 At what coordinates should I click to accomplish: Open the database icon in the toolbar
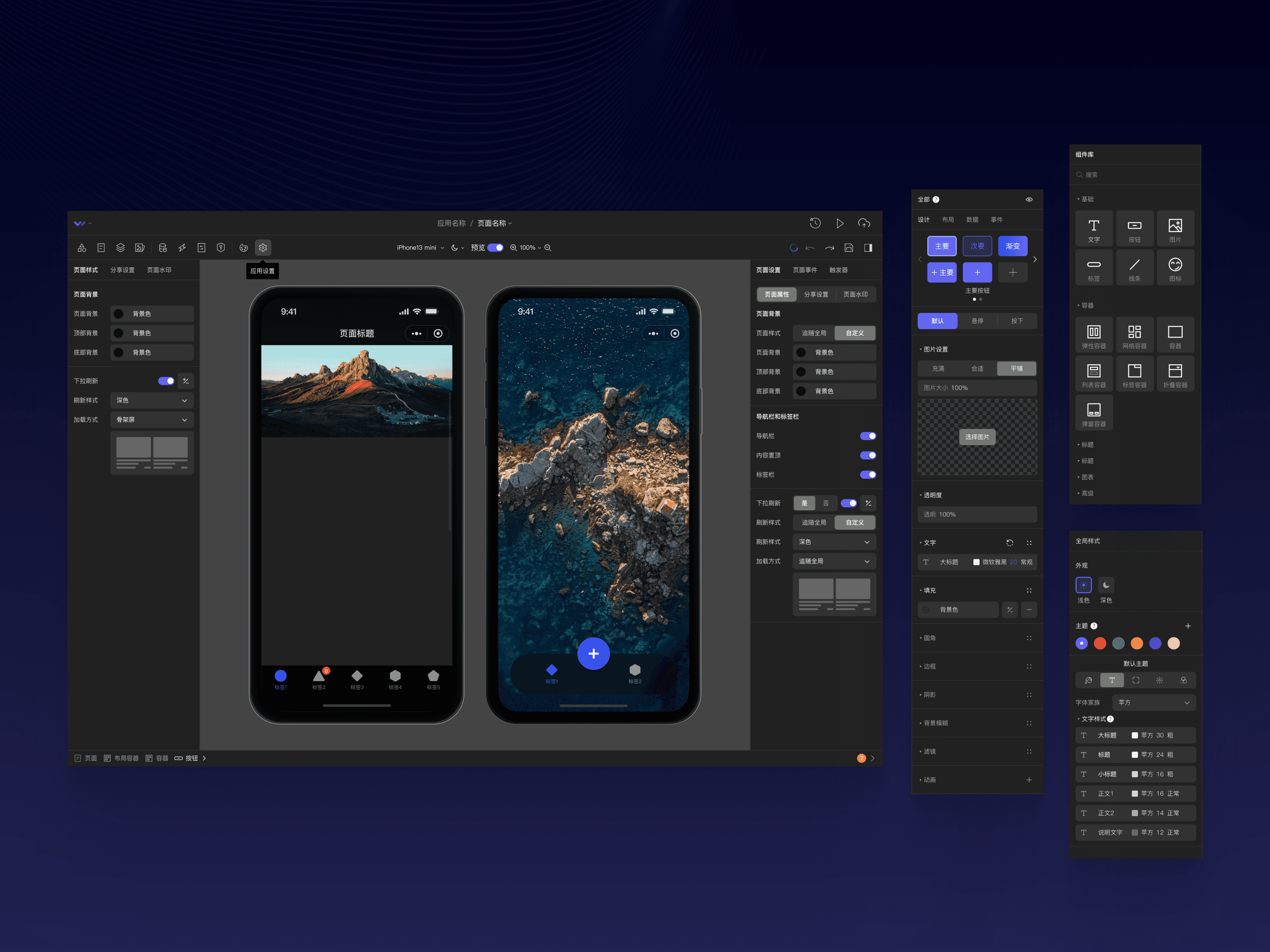(x=163, y=248)
